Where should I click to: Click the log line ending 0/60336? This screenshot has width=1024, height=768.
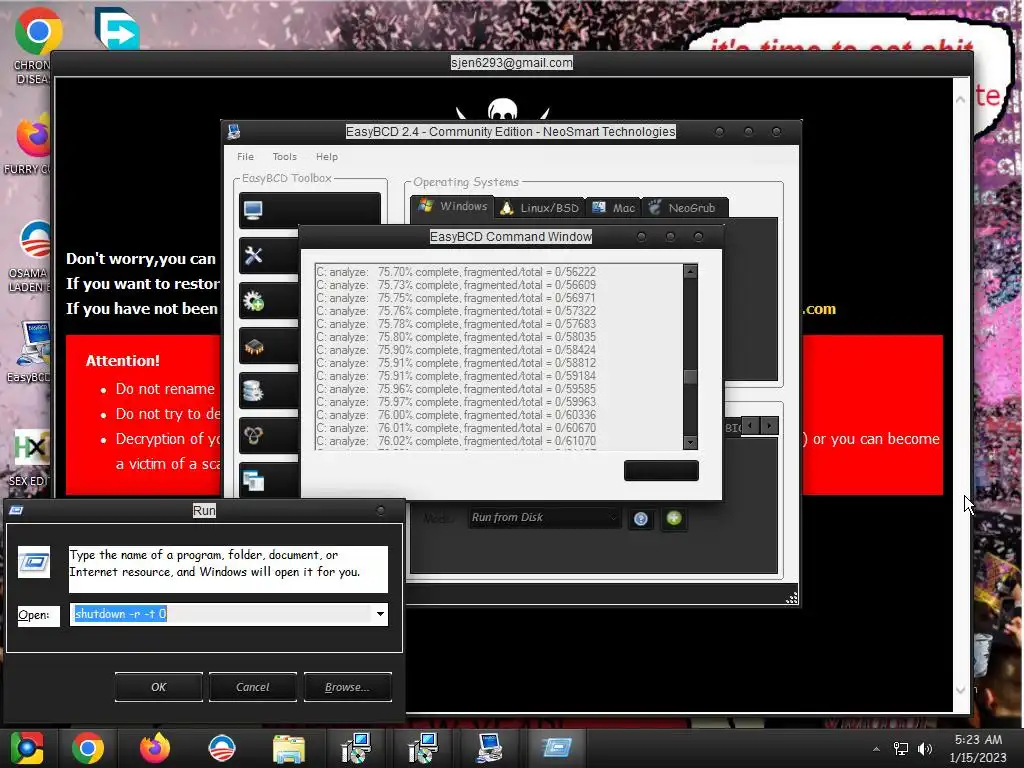pos(456,415)
